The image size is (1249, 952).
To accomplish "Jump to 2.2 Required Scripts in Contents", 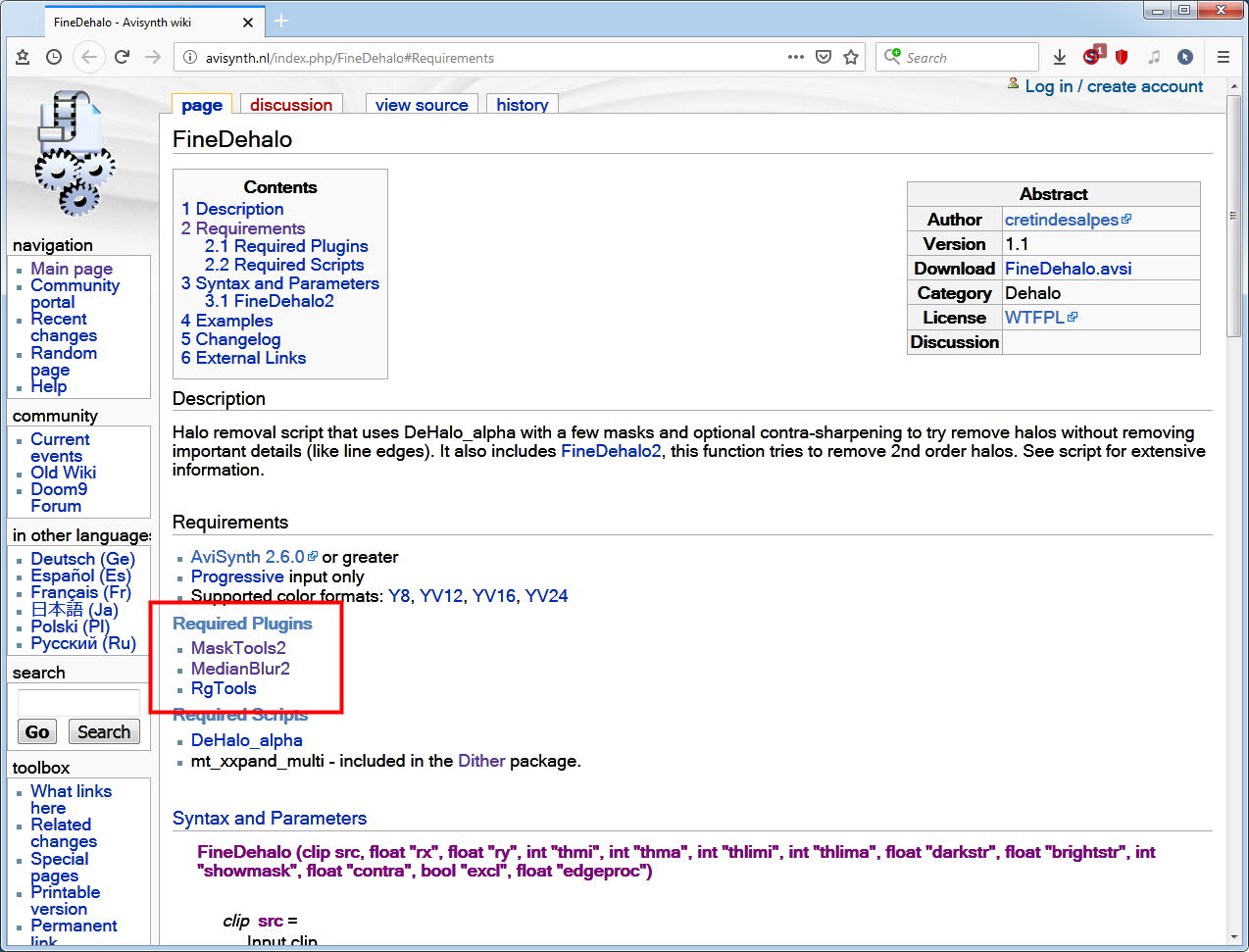I will tap(284, 265).
